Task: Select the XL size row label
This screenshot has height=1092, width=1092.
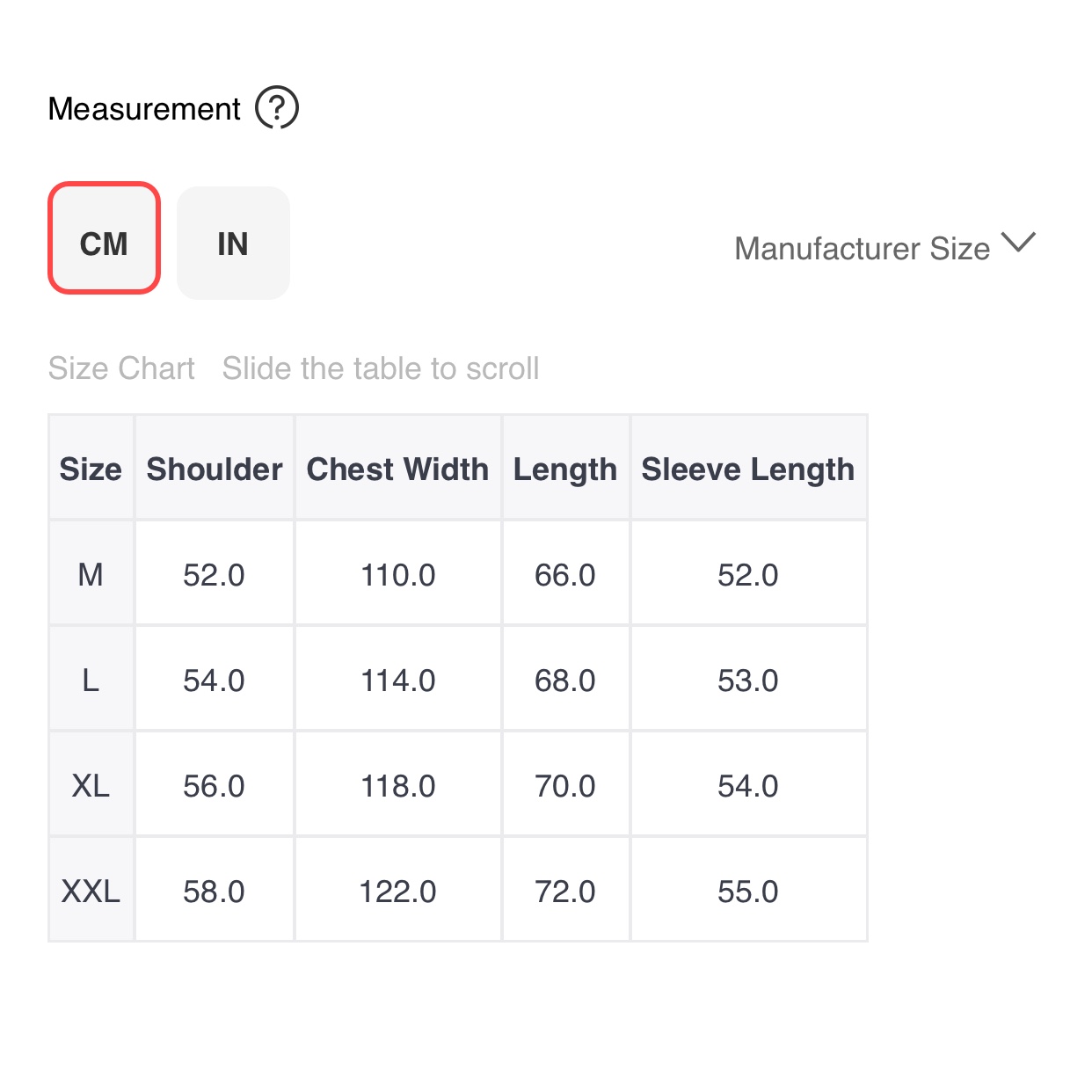Action: tap(91, 785)
